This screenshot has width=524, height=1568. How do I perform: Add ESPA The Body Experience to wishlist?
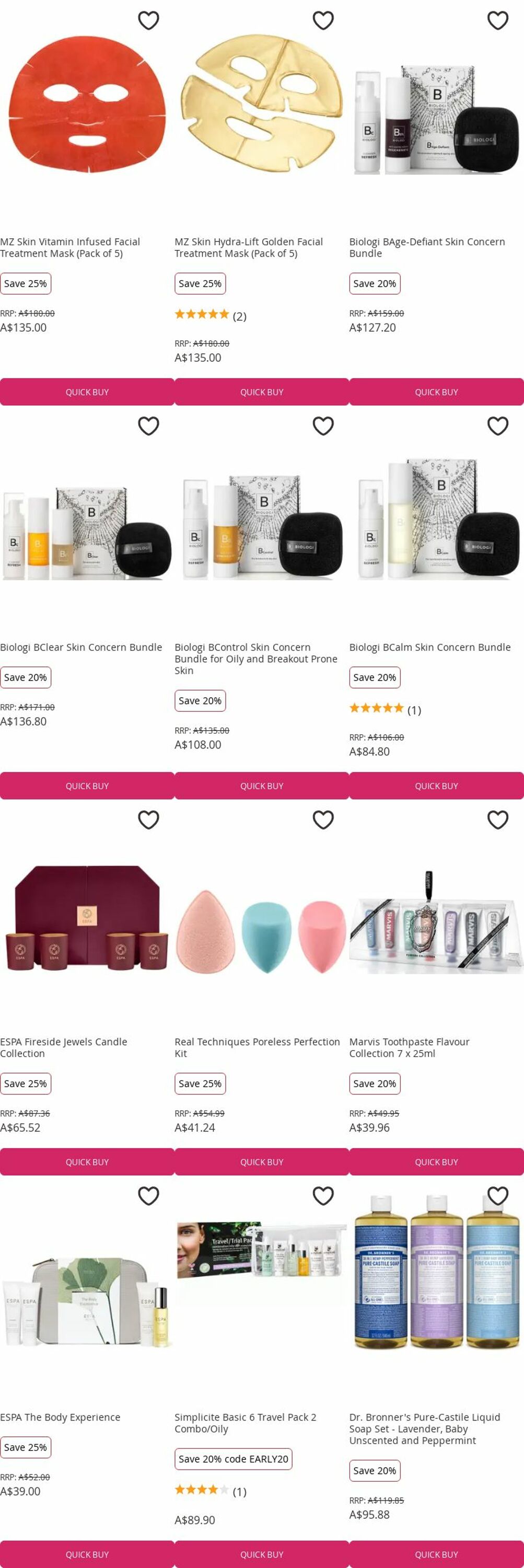point(148,1196)
